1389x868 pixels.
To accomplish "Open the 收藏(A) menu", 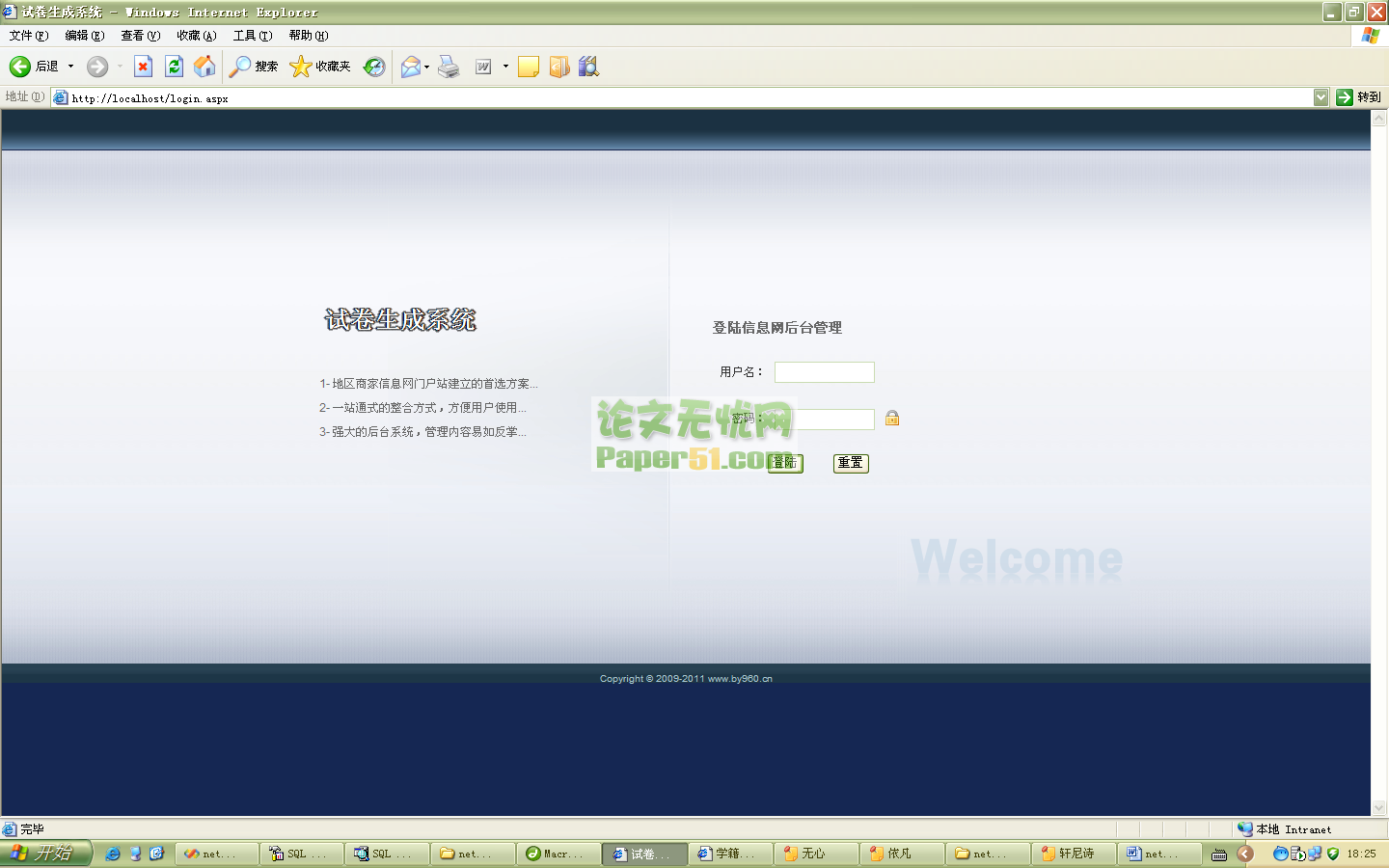I will (197, 36).
